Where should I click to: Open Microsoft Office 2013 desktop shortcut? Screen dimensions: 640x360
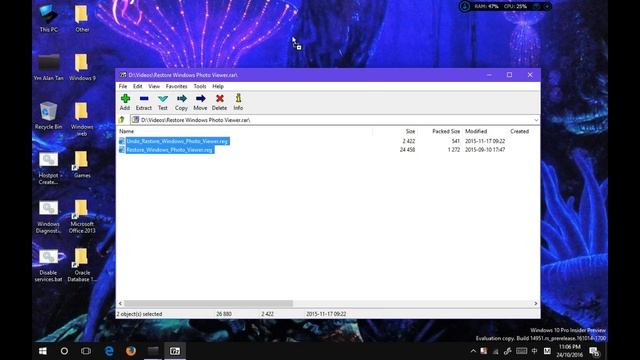click(x=82, y=216)
